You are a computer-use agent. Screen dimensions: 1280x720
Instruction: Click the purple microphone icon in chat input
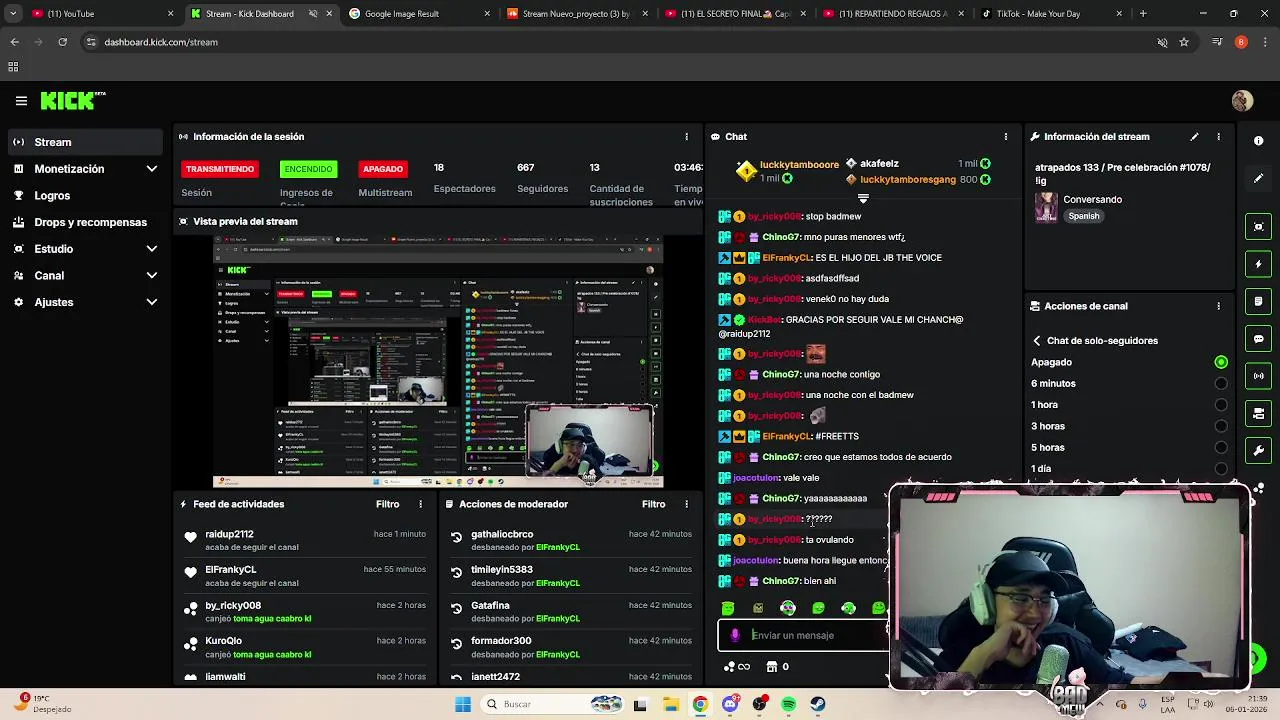click(x=735, y=635)
